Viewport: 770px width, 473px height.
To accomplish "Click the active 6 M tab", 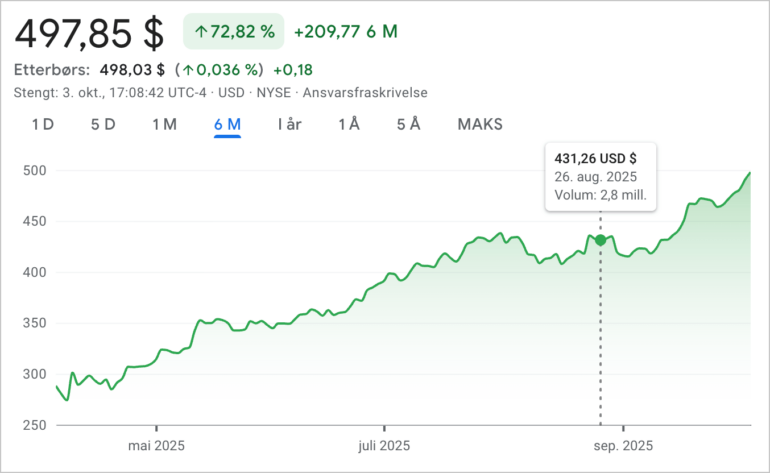I will click(x=227, y=125).
